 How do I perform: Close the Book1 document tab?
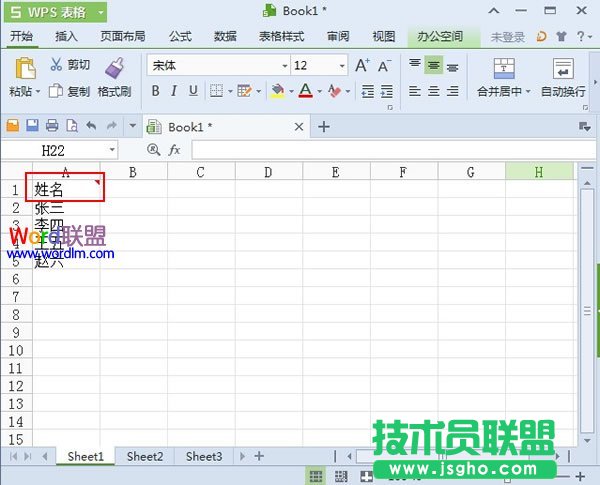click(x=299, y=127)
